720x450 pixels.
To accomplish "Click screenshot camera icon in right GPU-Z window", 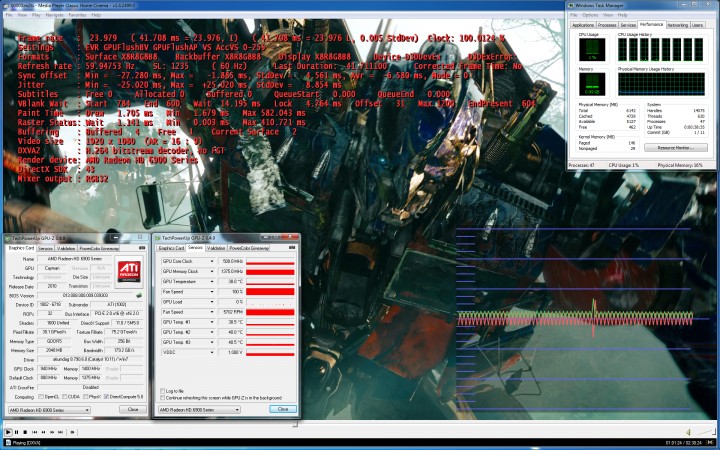I will pos(292,248).
